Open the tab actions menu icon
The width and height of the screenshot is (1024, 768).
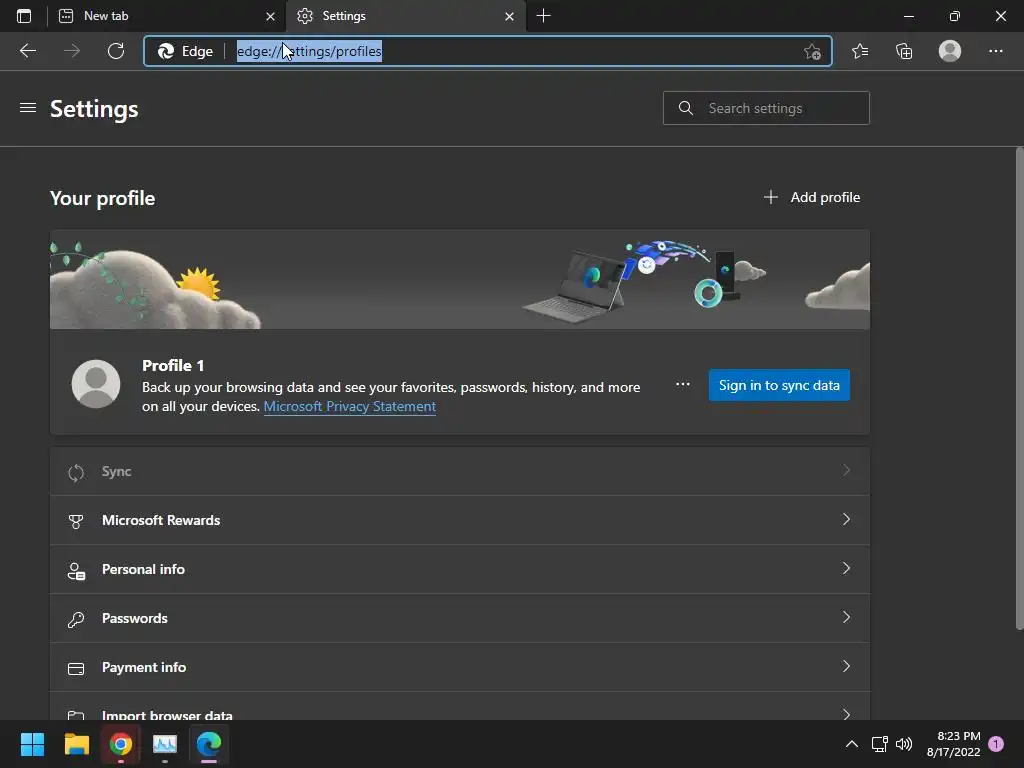(x=24, y=16)
